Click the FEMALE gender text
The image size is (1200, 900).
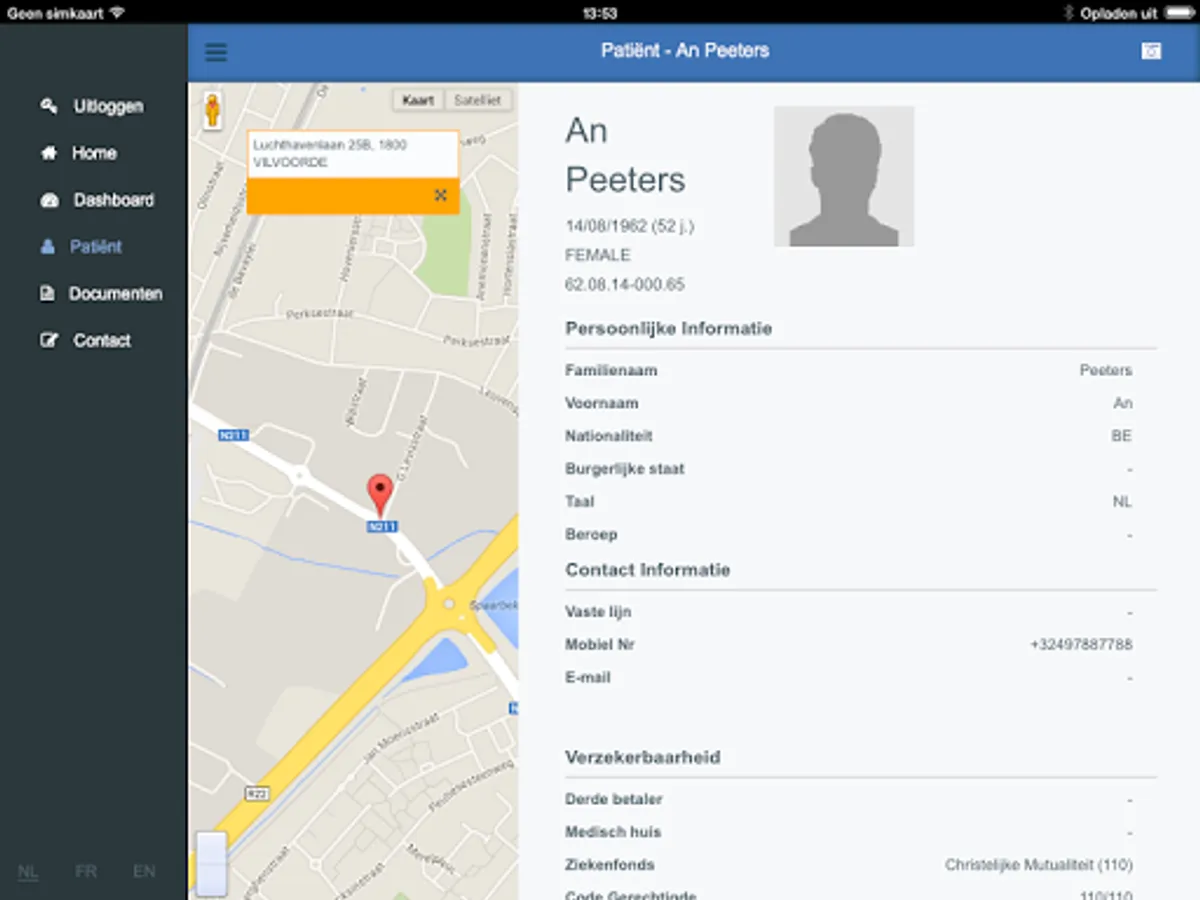tap(597, 255)
